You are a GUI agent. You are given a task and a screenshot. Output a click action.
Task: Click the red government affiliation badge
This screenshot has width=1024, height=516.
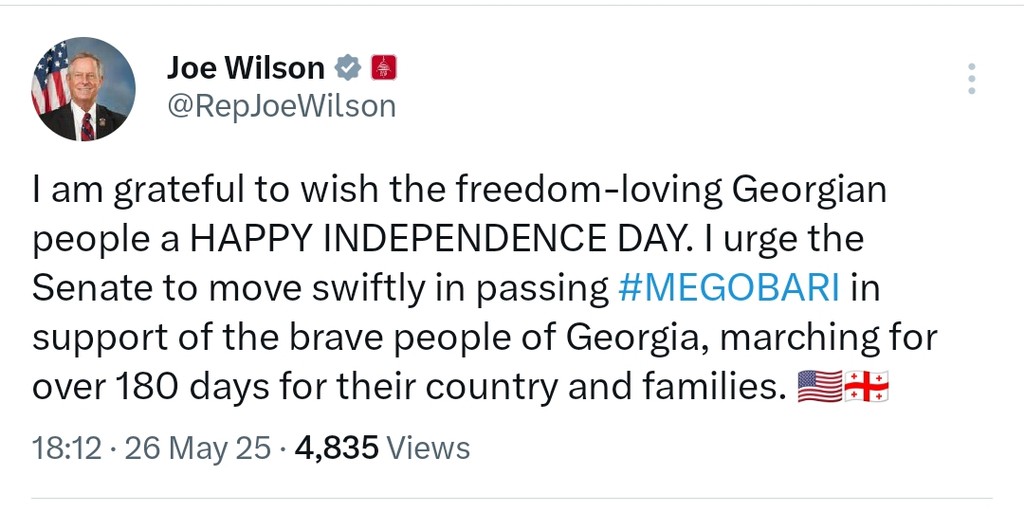pyautogui.click(x=384, y=67)
